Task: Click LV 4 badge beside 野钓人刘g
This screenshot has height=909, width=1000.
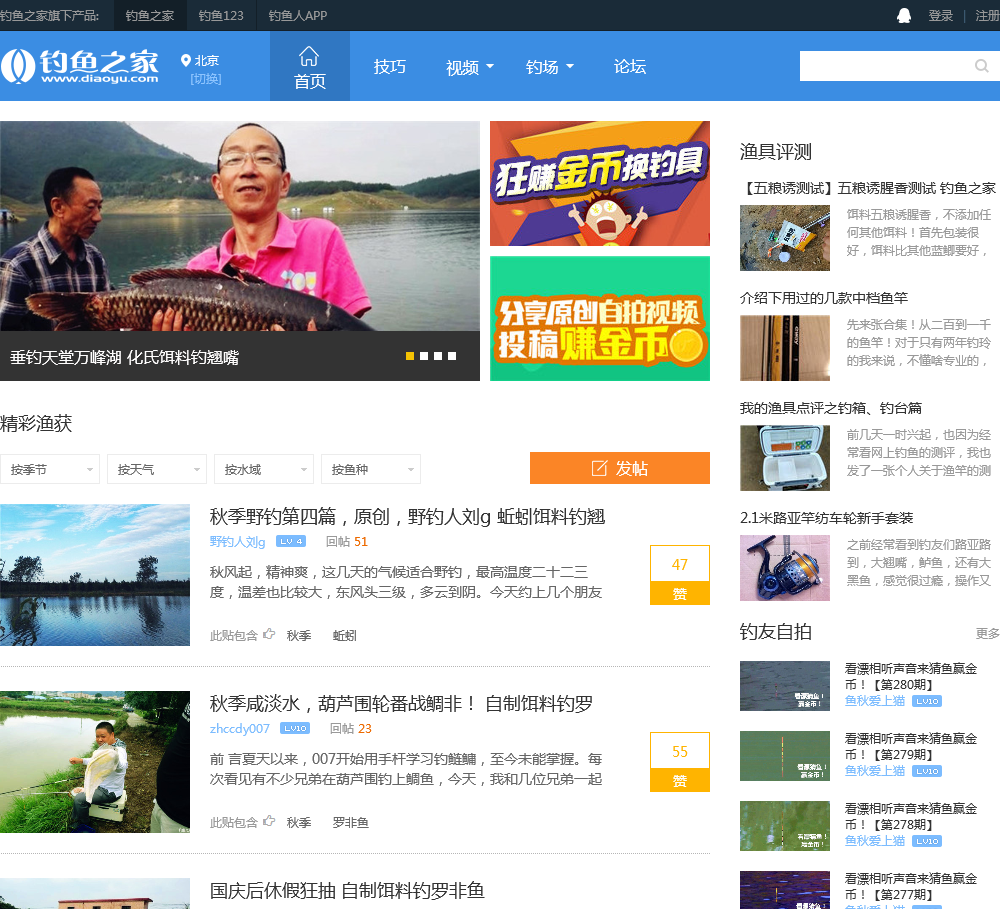Action: (291, 541)
